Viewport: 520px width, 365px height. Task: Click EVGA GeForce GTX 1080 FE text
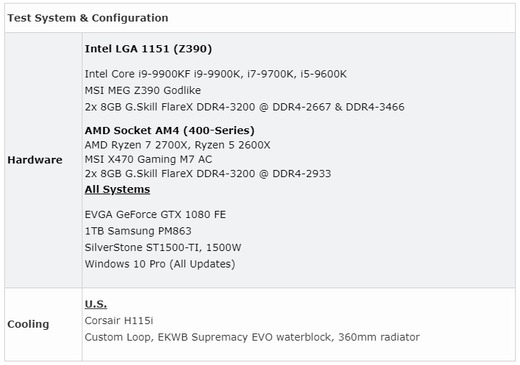155,214
